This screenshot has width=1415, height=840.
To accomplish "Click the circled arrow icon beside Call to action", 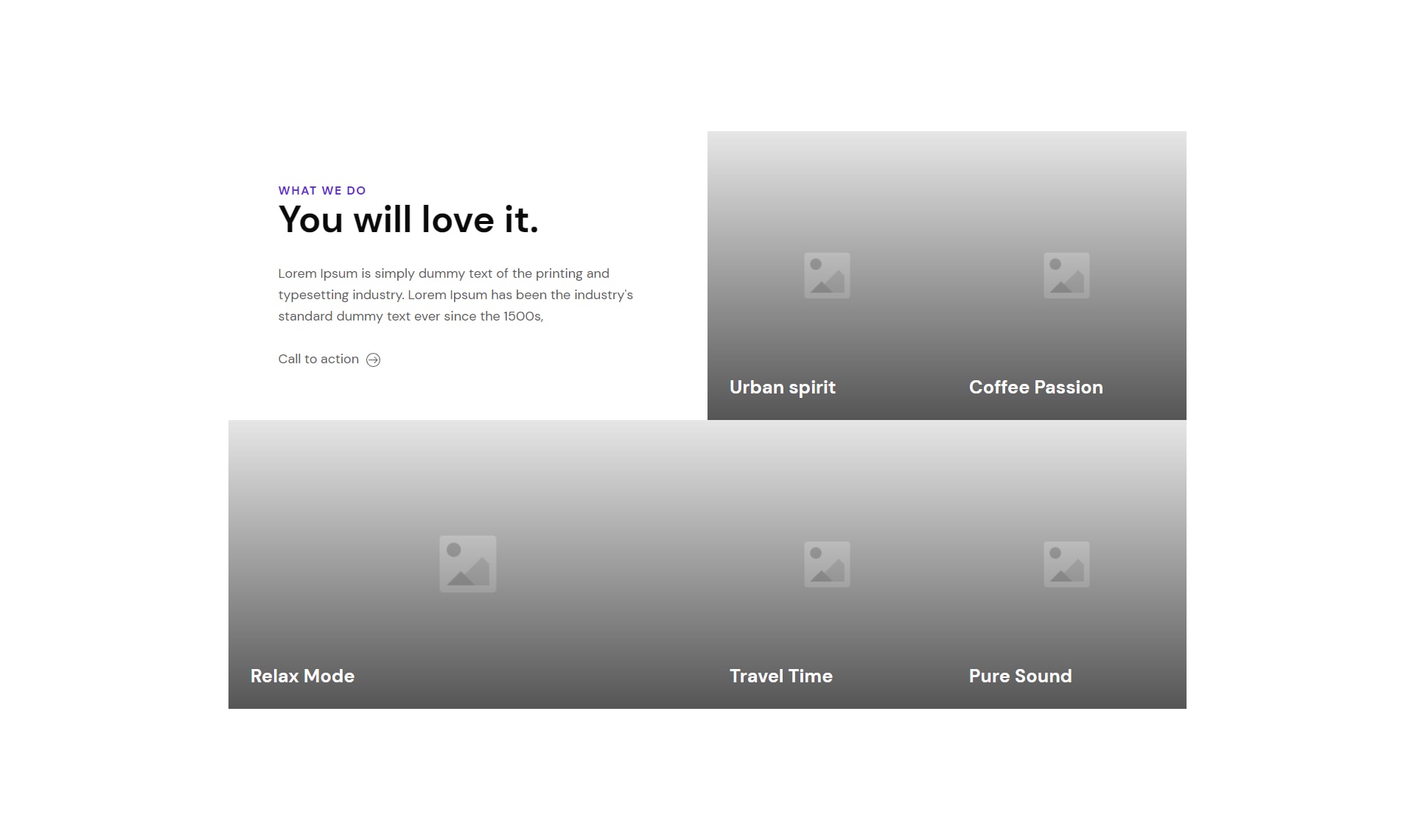I will pos(374,360).
